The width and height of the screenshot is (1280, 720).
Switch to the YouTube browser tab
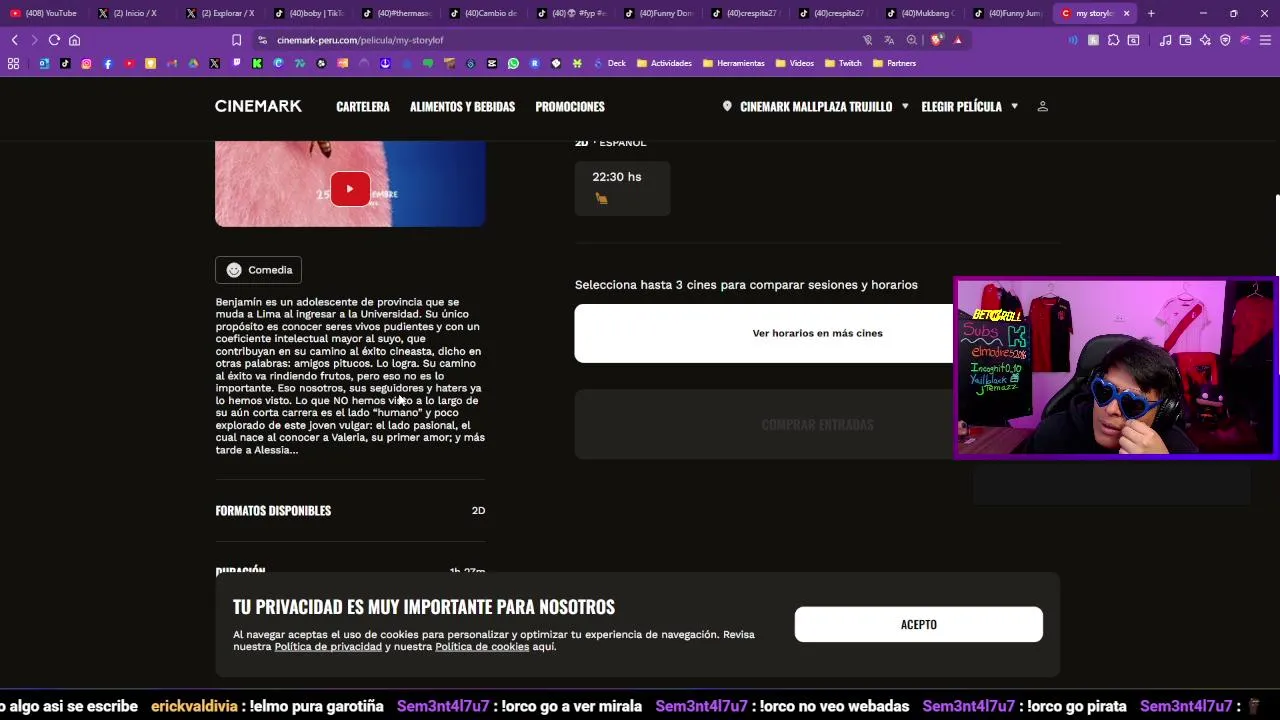(45, 13)
